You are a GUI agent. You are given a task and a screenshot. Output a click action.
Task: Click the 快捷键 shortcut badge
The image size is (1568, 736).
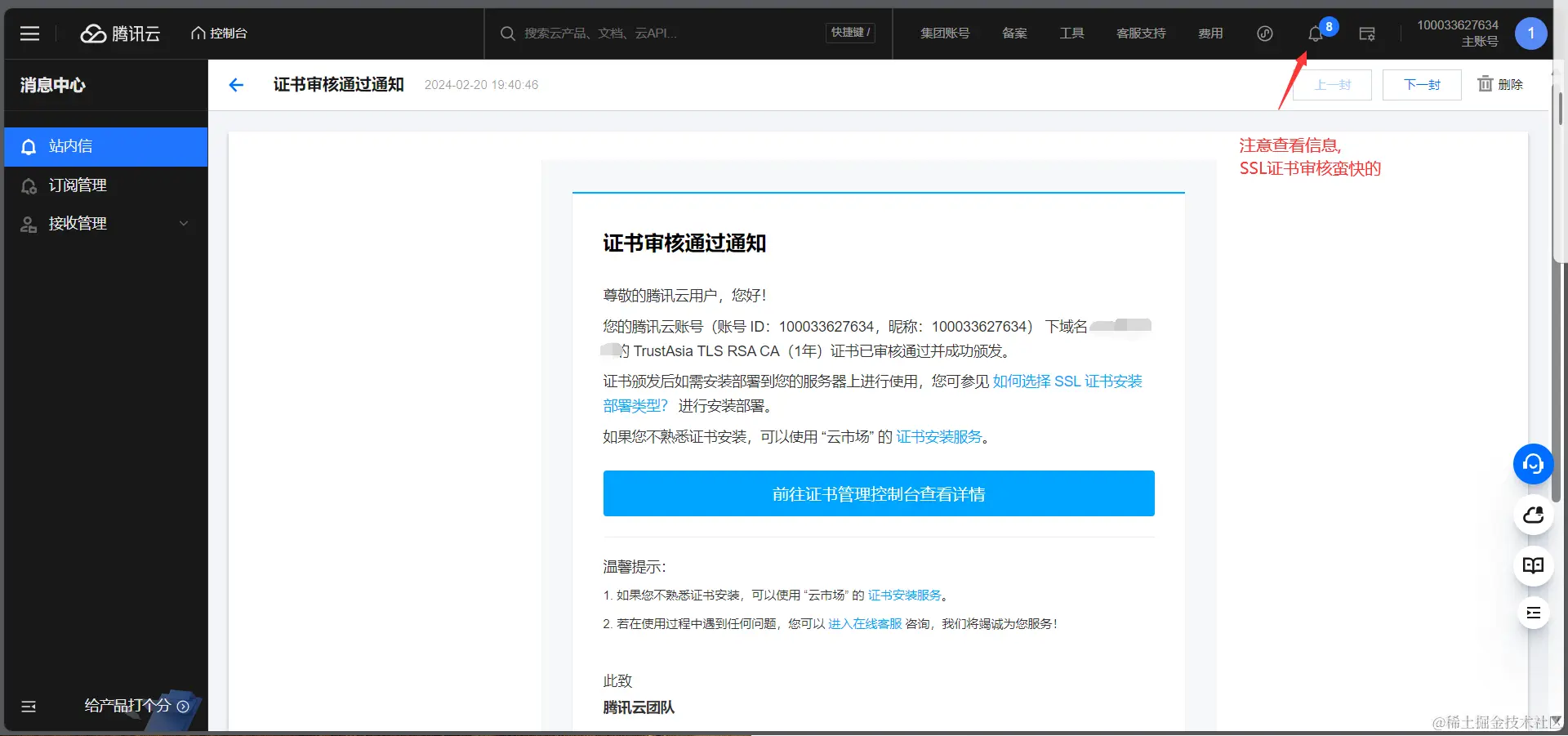(850, 33)
